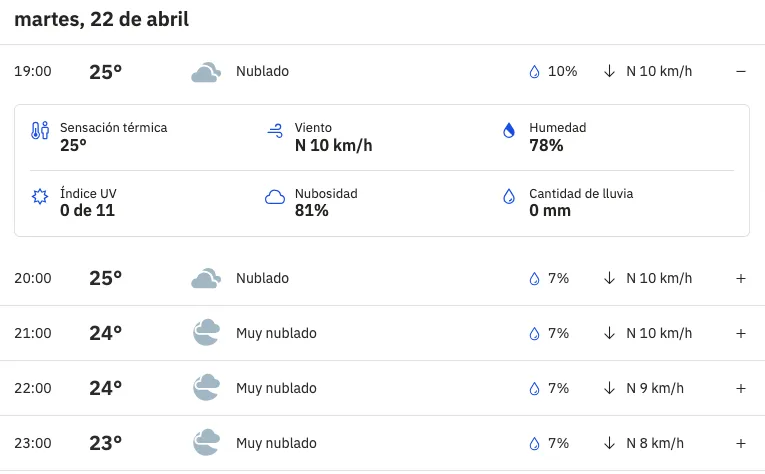The height and width of the screenshot is (474, 765).
Task: Click the Índice UV sun icon
Action: click(x=40, y=197)
